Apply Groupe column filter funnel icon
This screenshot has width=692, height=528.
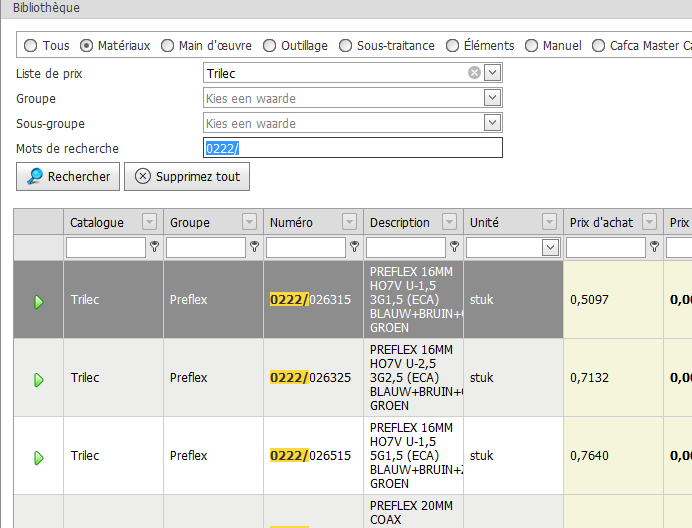point(255,246)
